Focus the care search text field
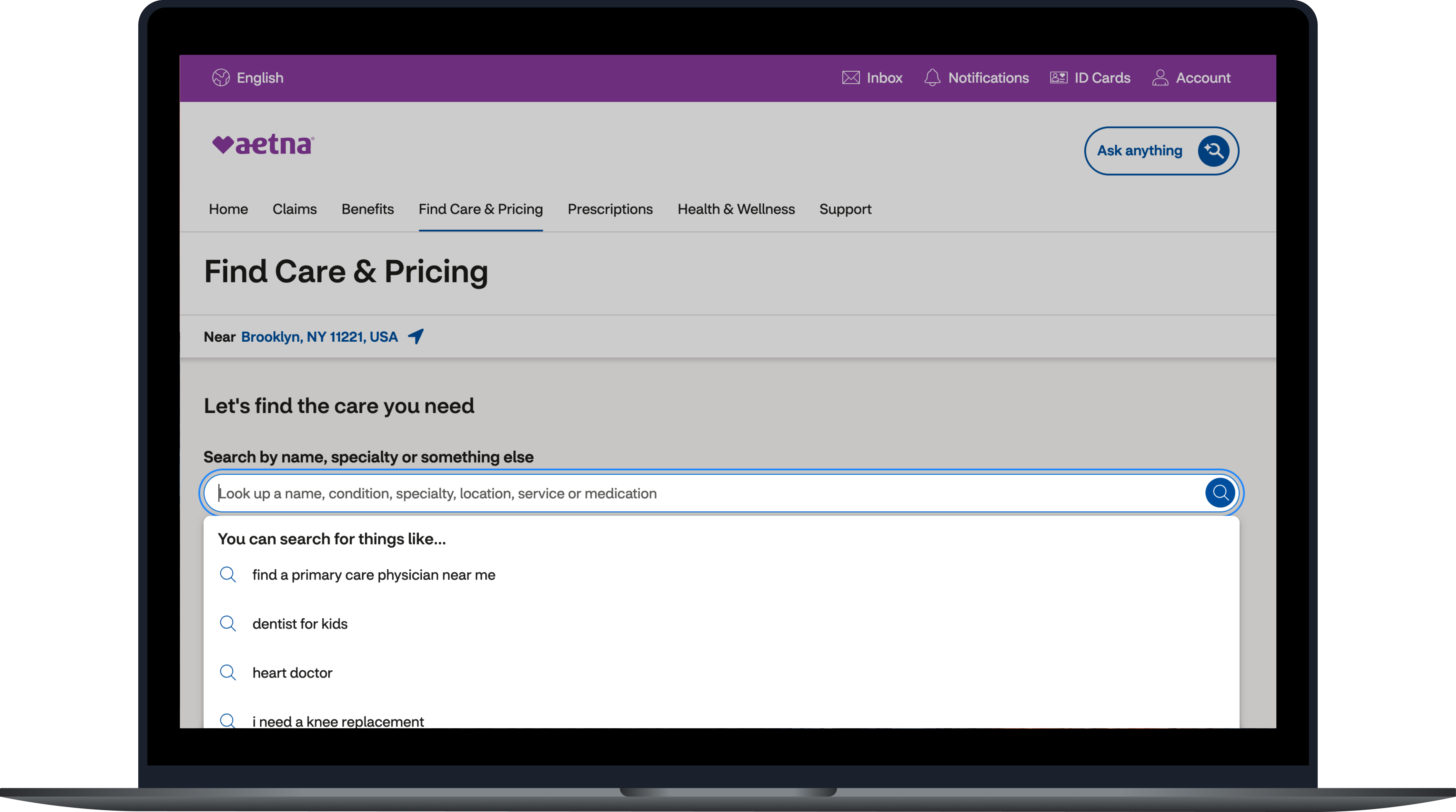Image resolution: width=1456 pixels, height=812 pixels. pyautogui.click(x=678, y=493)
